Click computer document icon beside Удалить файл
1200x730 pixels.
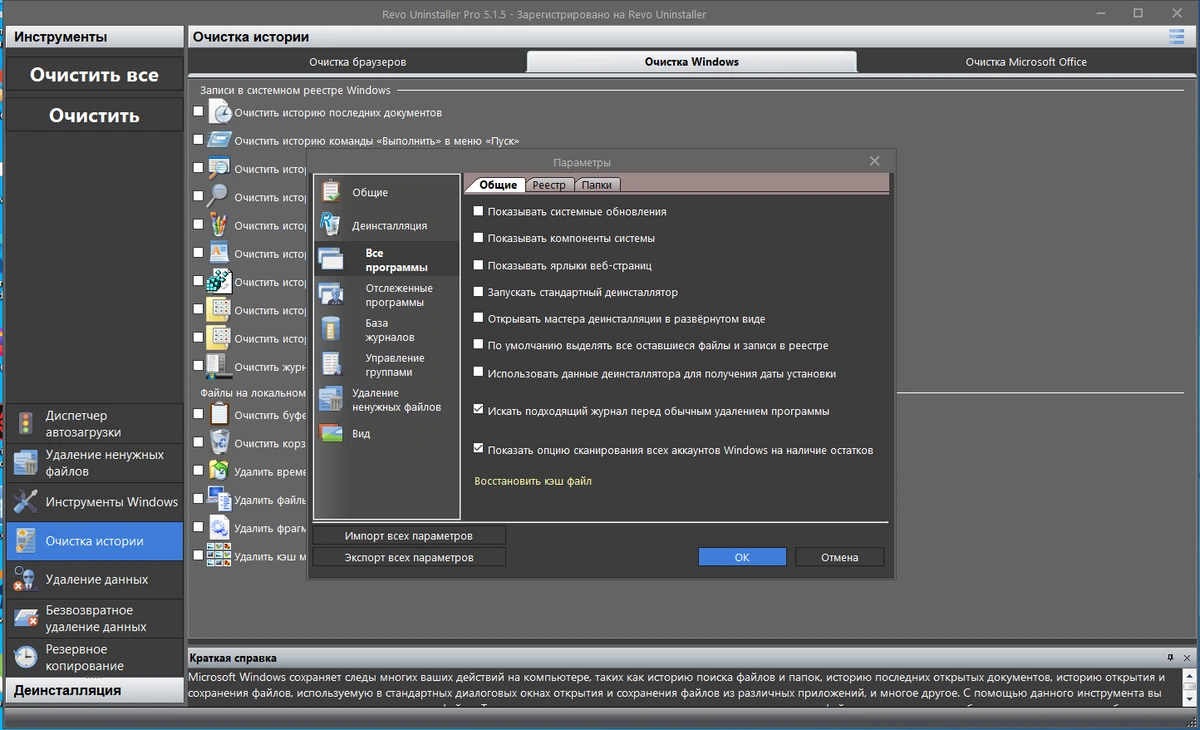[219, 498]
